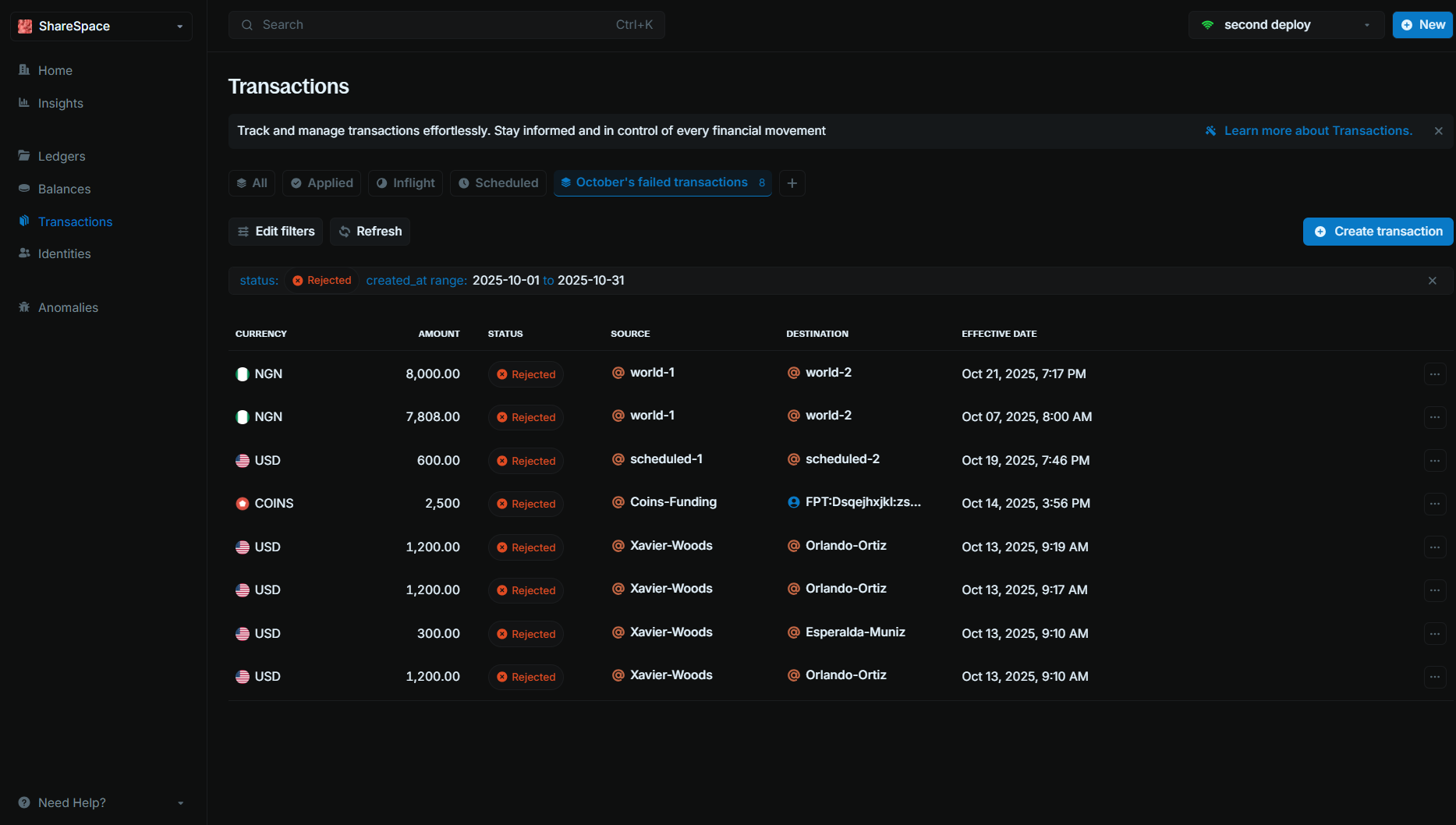The width and height of the screenshot is (1456, 825).
Task: Open Insights chart icon in sidebar
Action: 24,103
